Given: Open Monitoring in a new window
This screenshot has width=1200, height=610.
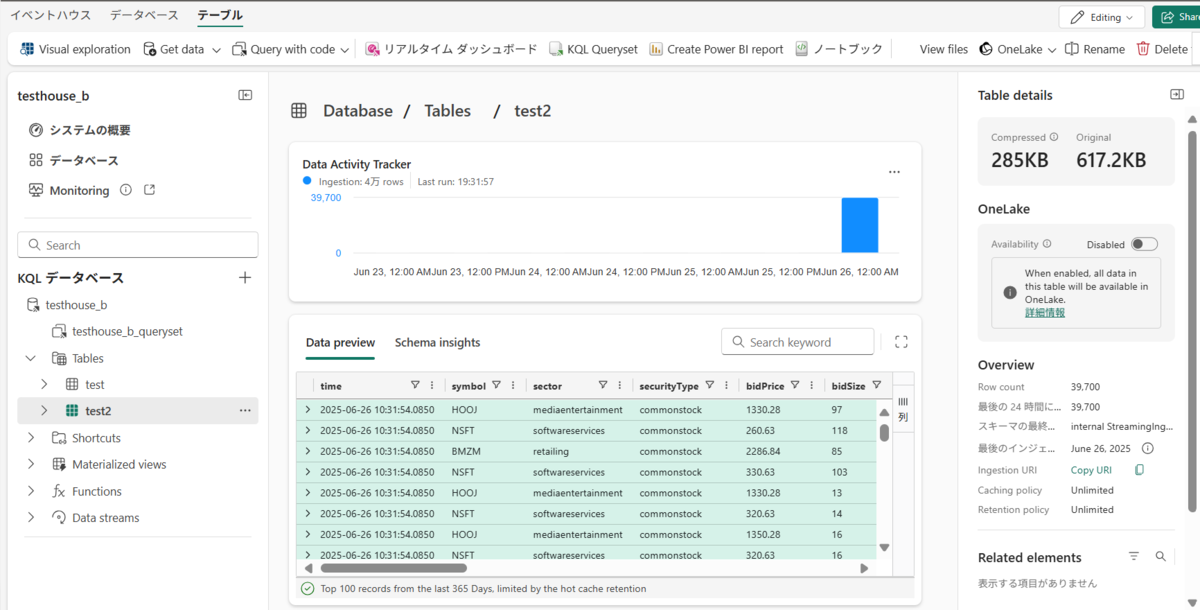Looking at the screenshot, I should tap(148, 189).
